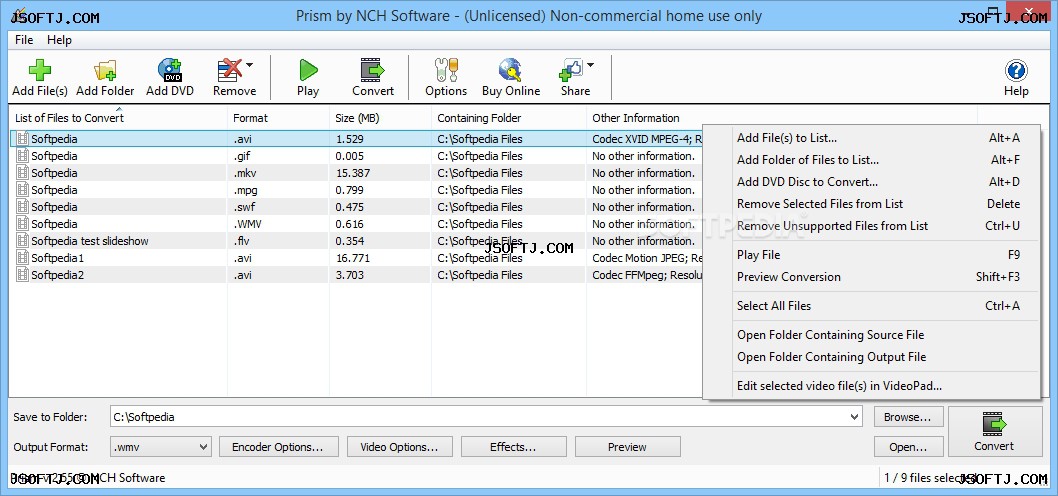Click the large Convert button at bottom right

pos(994,432)
